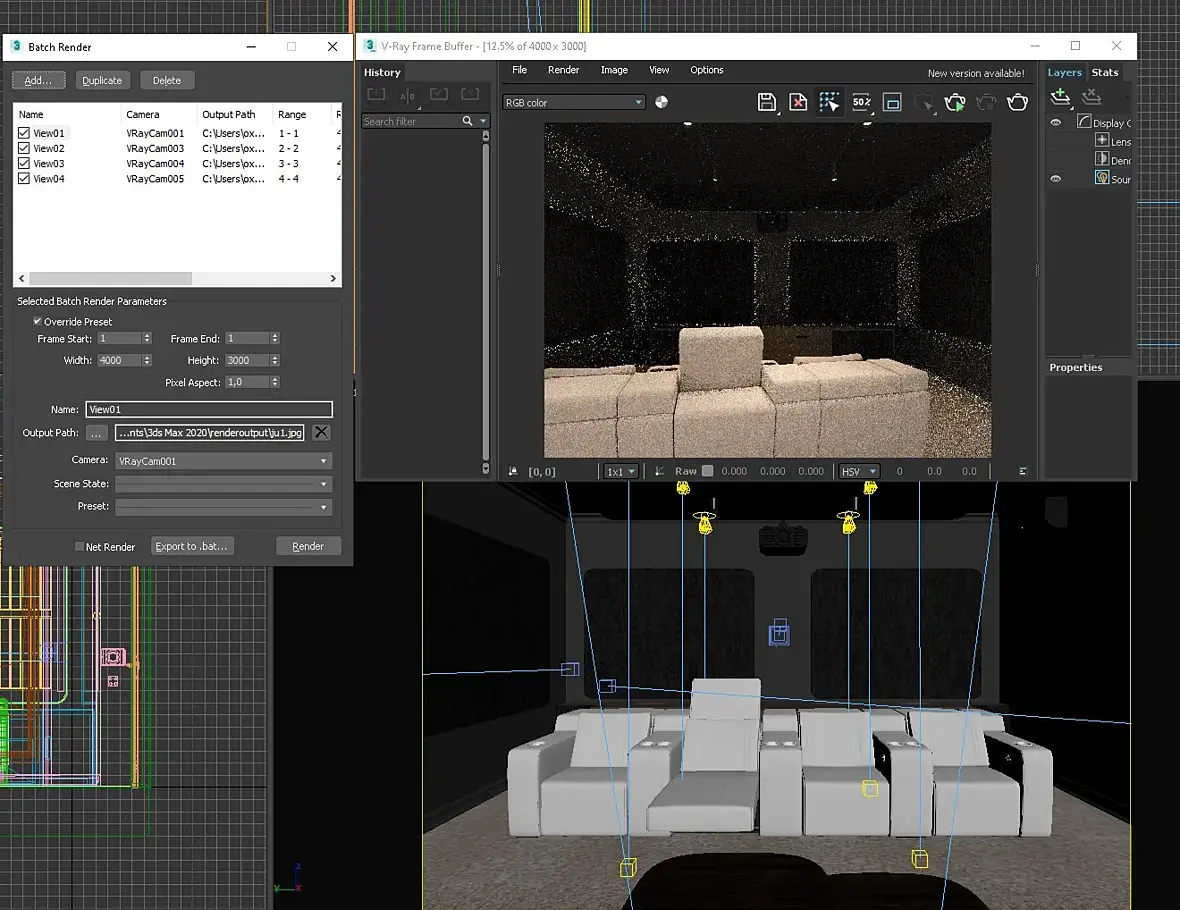Screen dimensions: 1180x910
Task: Uncheck the View02 batch render checkbox
Action: [24, 148]
